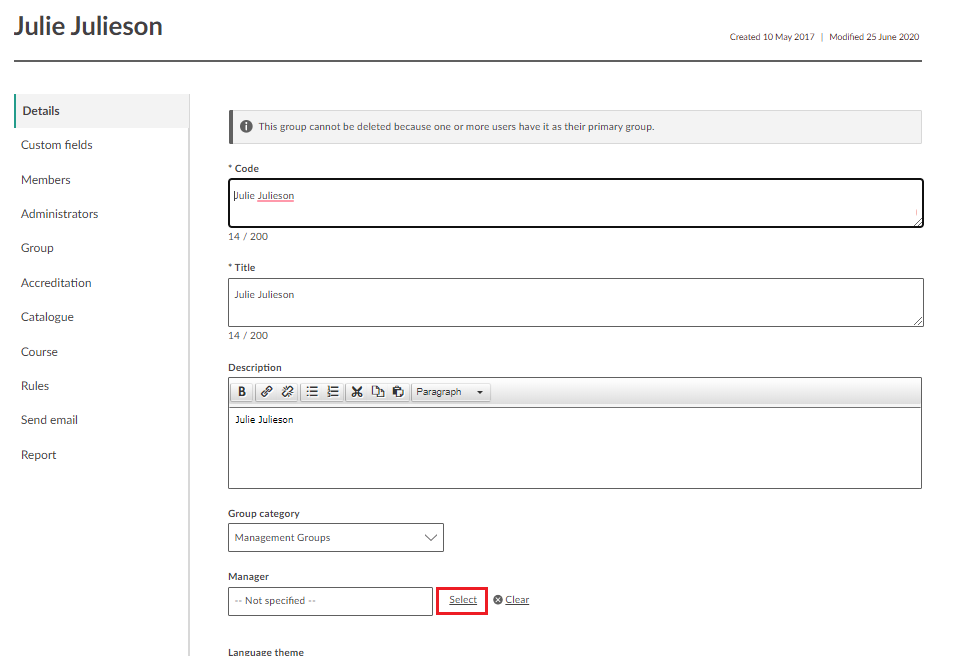Open the Paragraph format dropdown
This screenshot has height=668, width=958.
pos(450,392)
